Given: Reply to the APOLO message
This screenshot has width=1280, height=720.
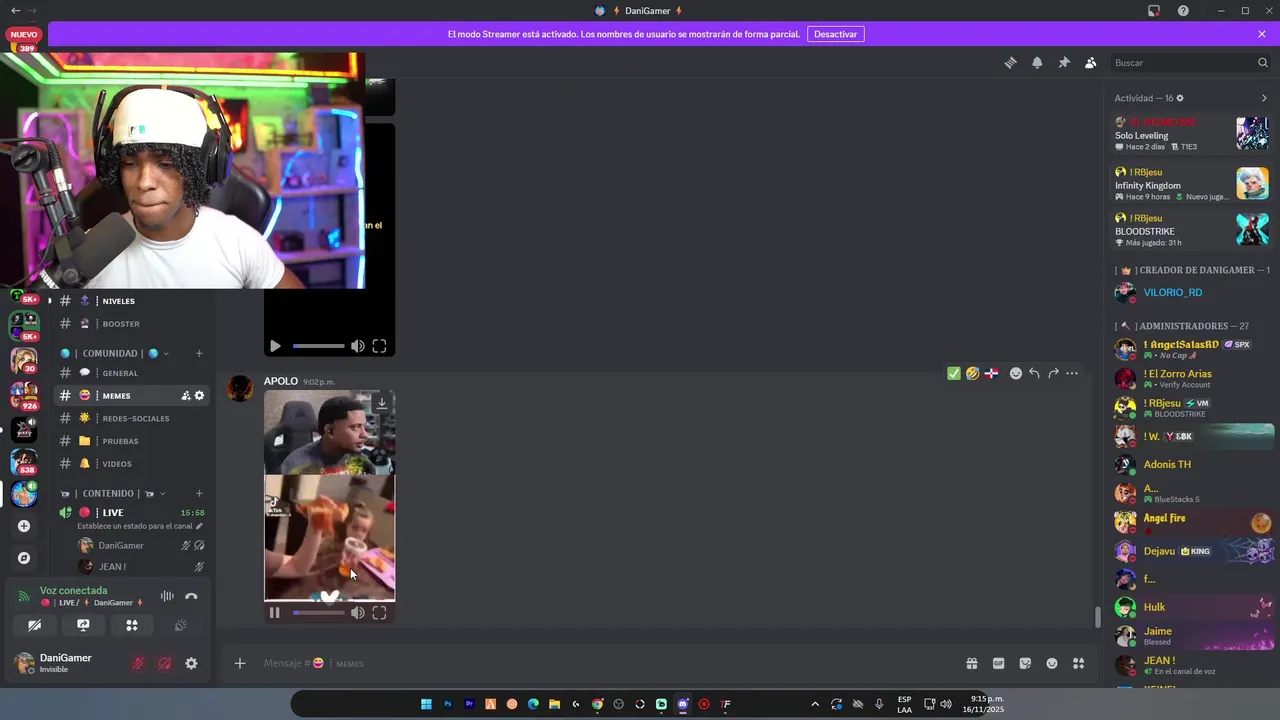Looking at the screenshot, I should pos(1034,373).
